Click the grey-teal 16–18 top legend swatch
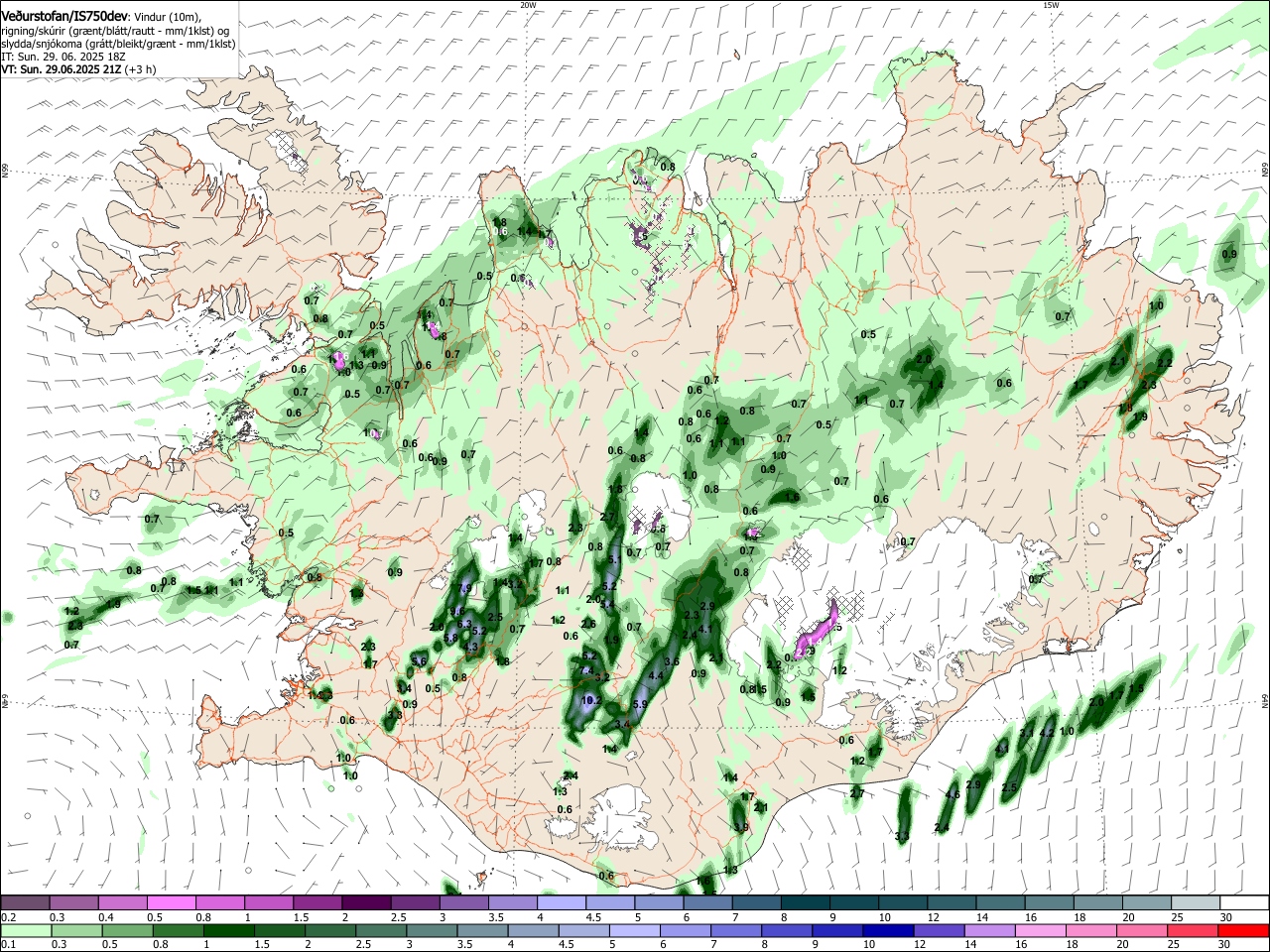1270x952 pixels. pos(1049,903)
